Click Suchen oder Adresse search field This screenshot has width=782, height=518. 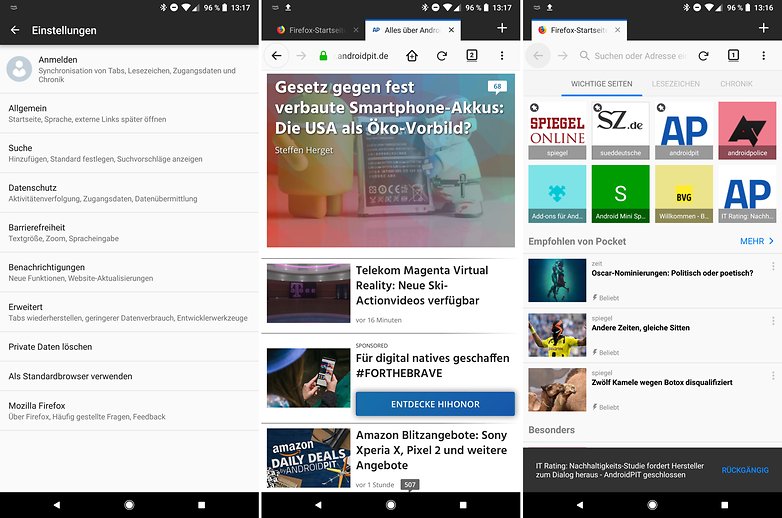(633, 56)
